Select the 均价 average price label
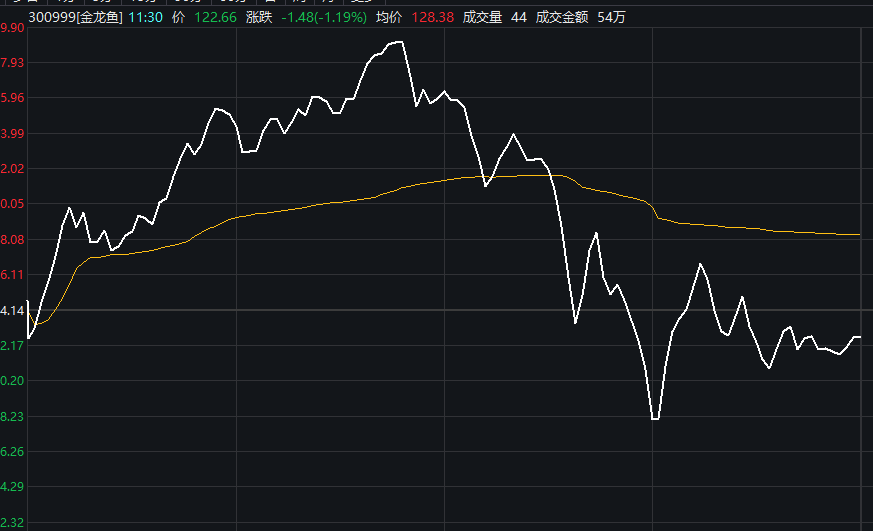This screenshot has width=873, height=531. click(389, 17)
